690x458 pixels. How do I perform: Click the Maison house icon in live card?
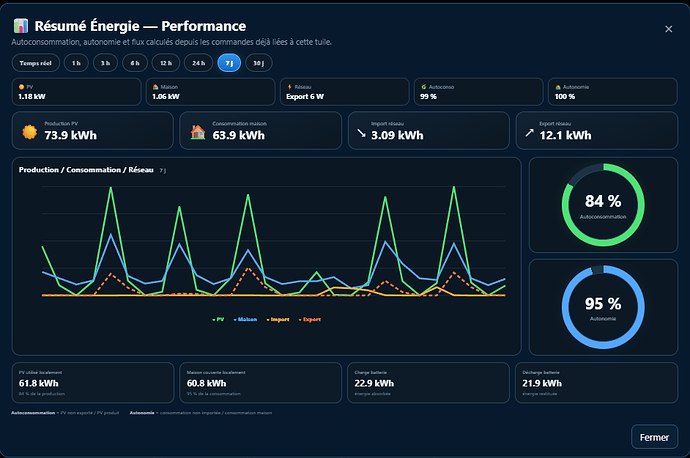(155, 87)
